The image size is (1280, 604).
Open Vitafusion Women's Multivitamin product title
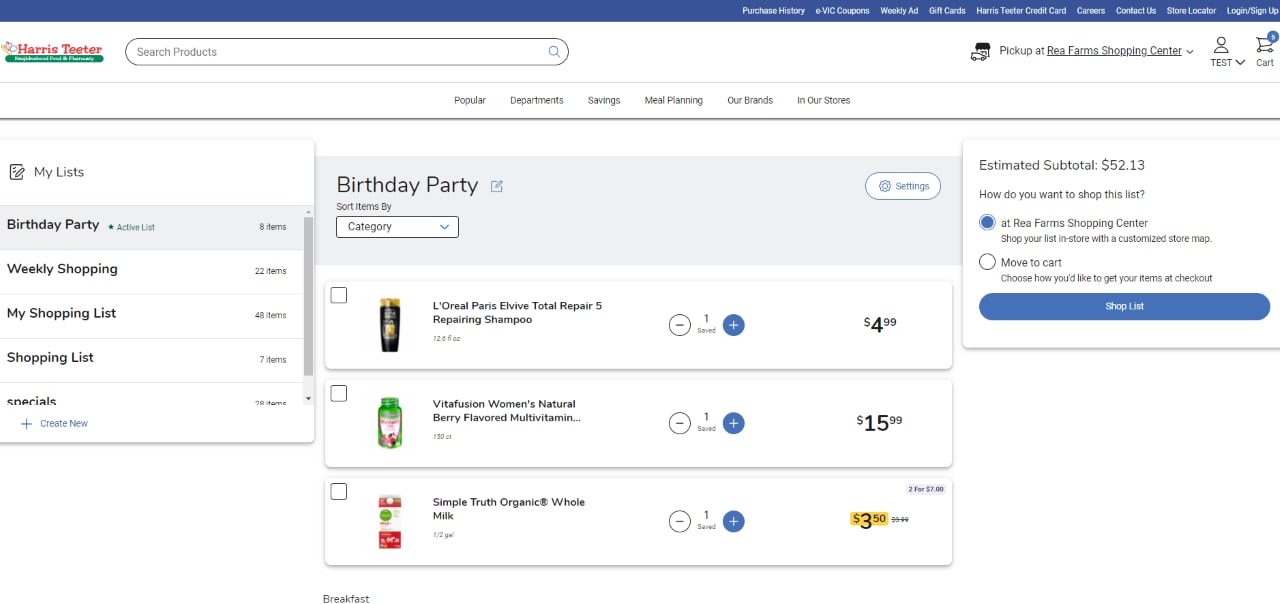point(507,411)
